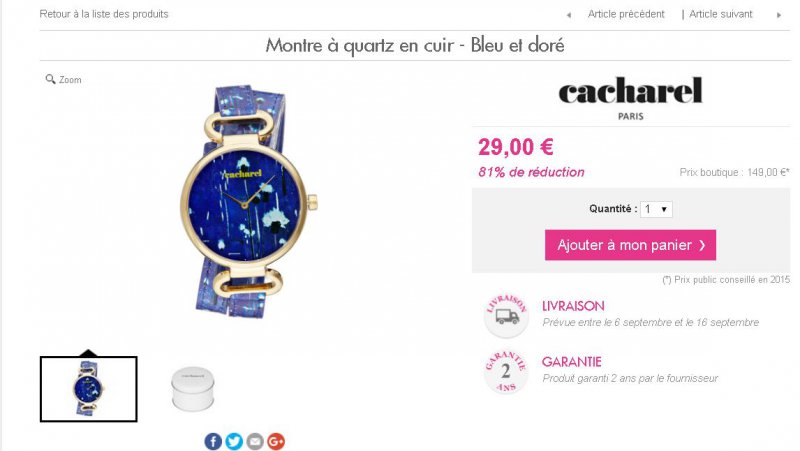This screenshot has width=800, height=451.
Task: Share the product on Facebook
Action: (213, 441)
